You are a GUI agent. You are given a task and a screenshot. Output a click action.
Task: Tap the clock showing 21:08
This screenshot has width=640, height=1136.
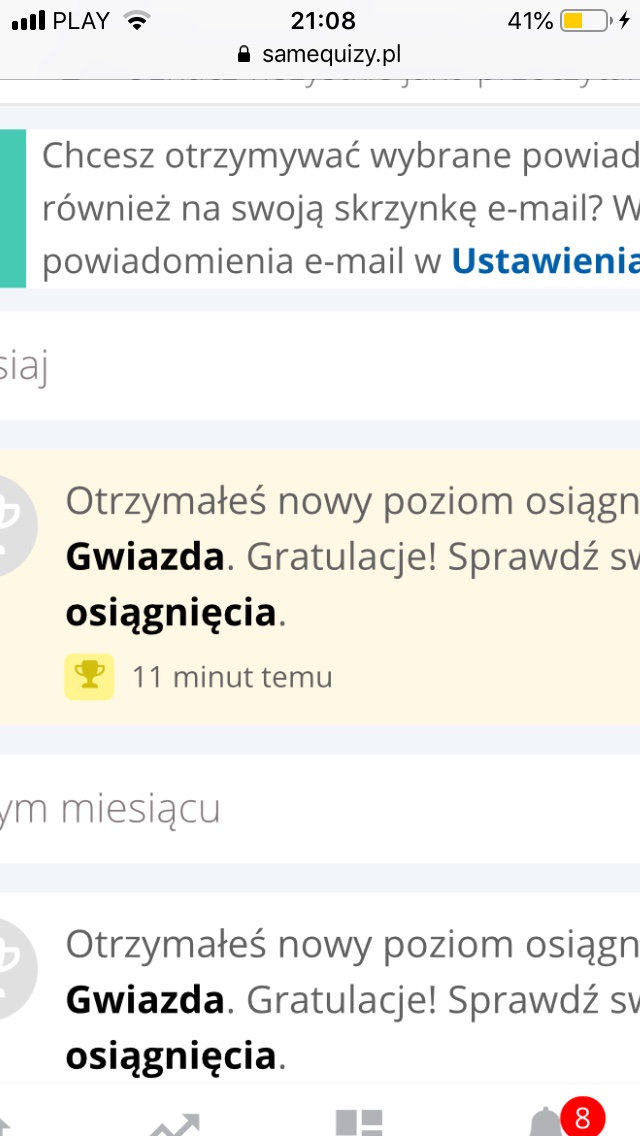click(x=322, y=21)
